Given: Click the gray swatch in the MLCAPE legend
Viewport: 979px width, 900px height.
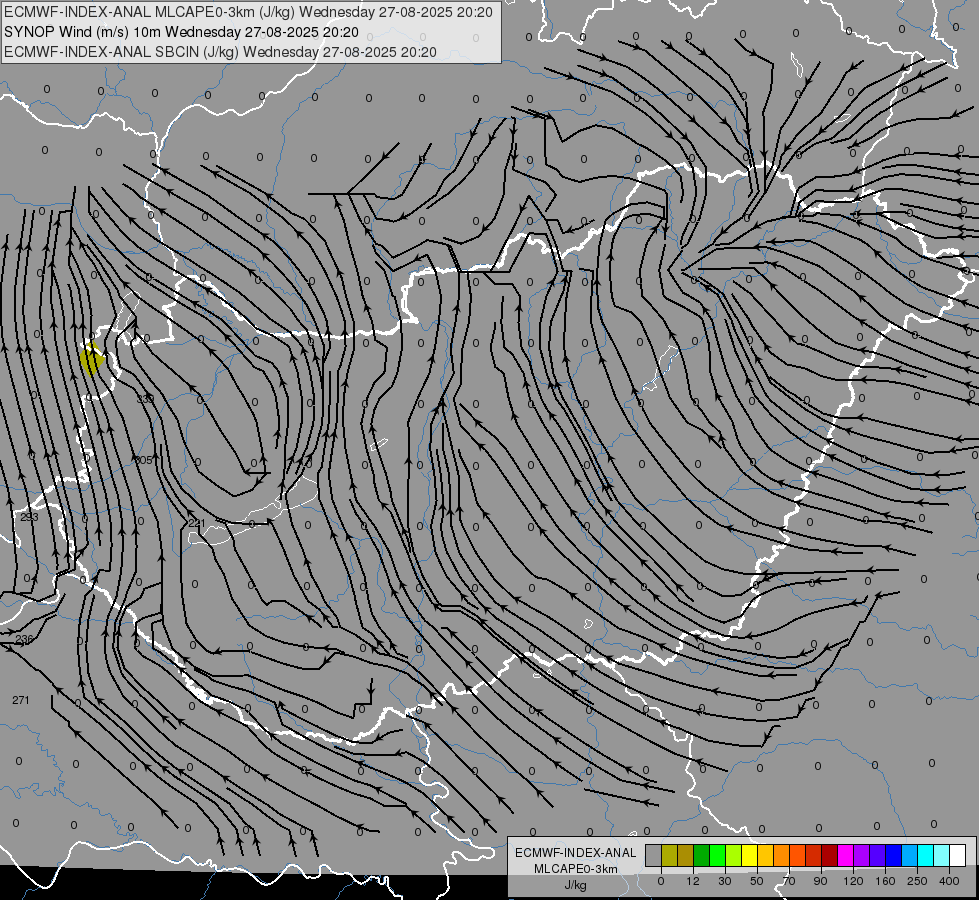Looking at the screenshot, I should tap(653, 855).
